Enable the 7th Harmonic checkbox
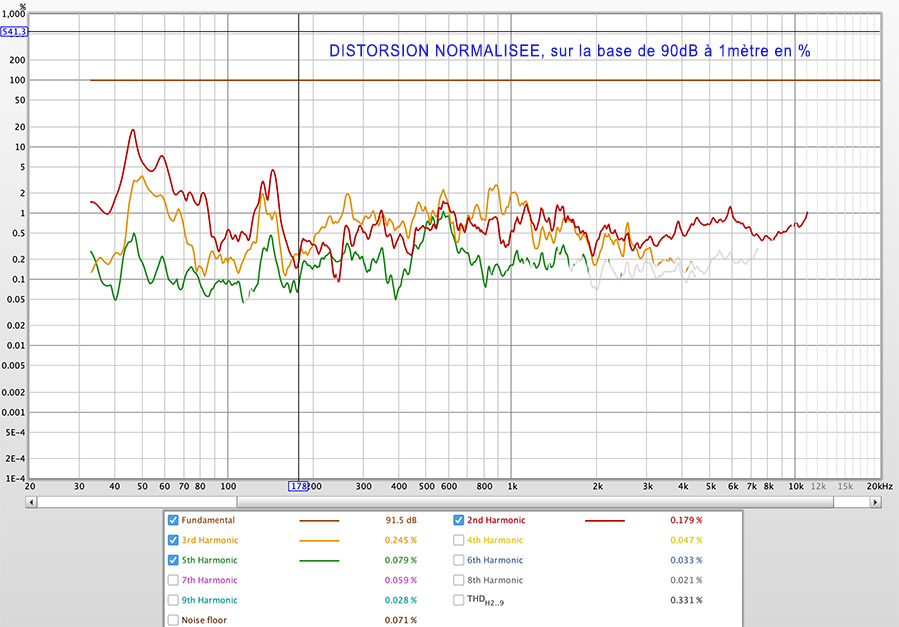899x627 pixels. pyautogui.click(x=173, y=580)
